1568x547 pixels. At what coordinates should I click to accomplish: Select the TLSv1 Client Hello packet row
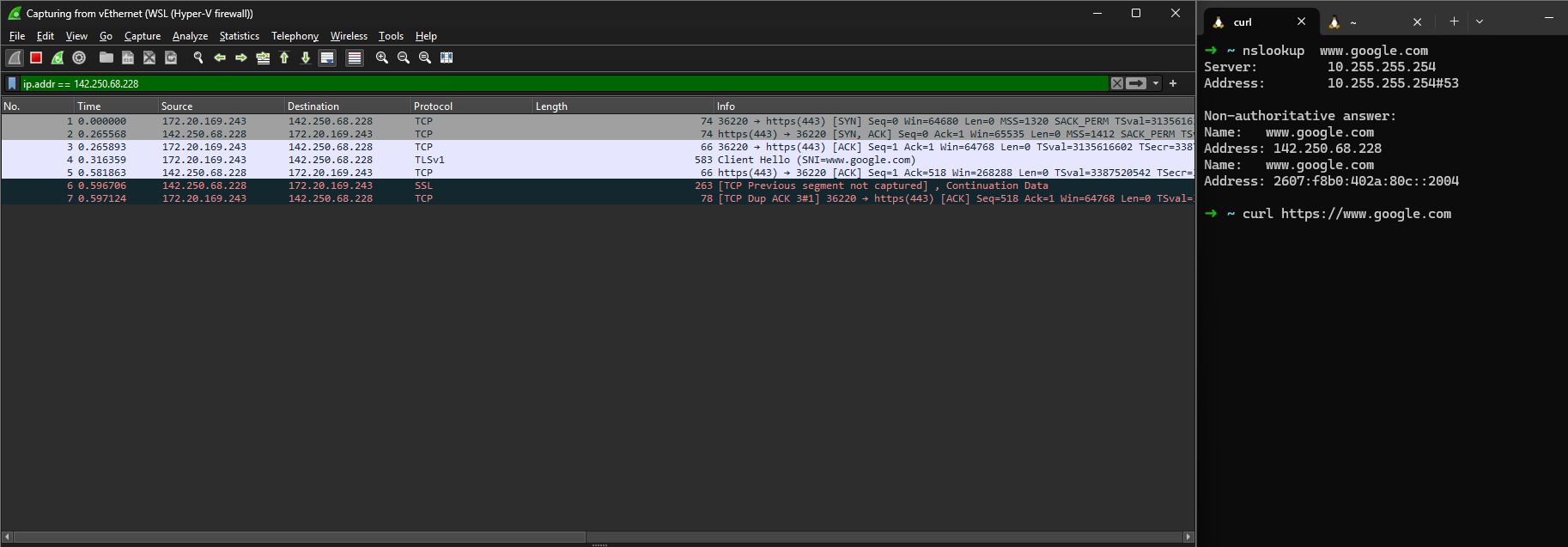tap(598, 160)
